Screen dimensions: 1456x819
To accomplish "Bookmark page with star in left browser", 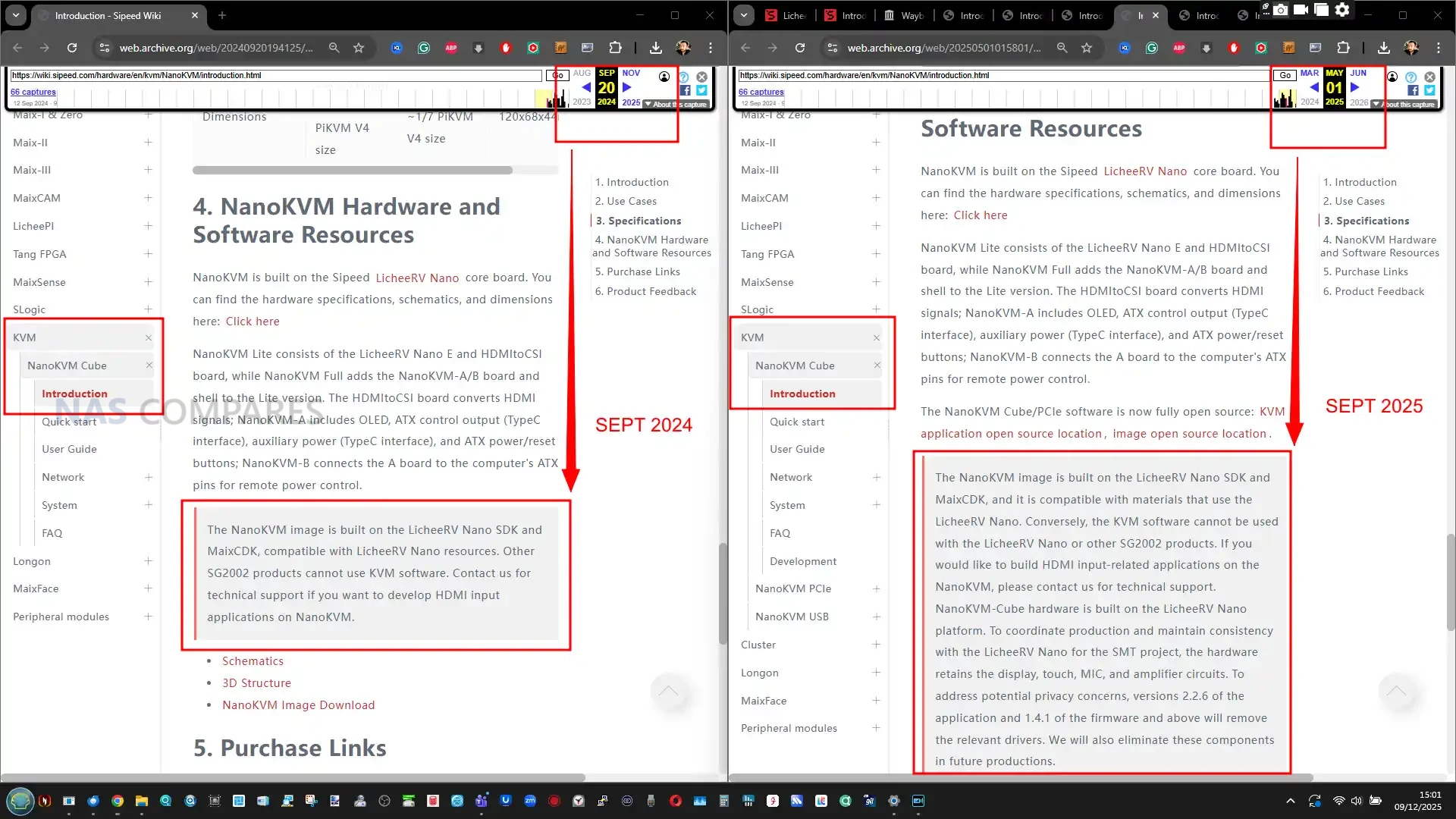I will pos(359,48).
